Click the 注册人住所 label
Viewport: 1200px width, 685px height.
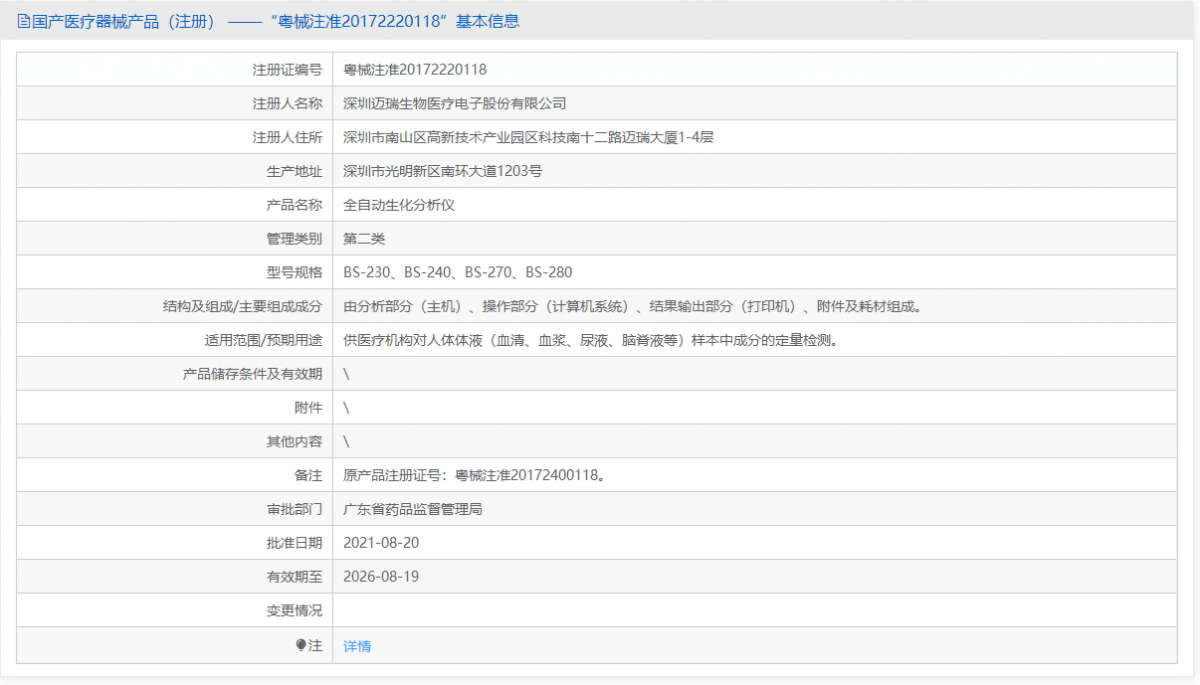click(287, 138)
